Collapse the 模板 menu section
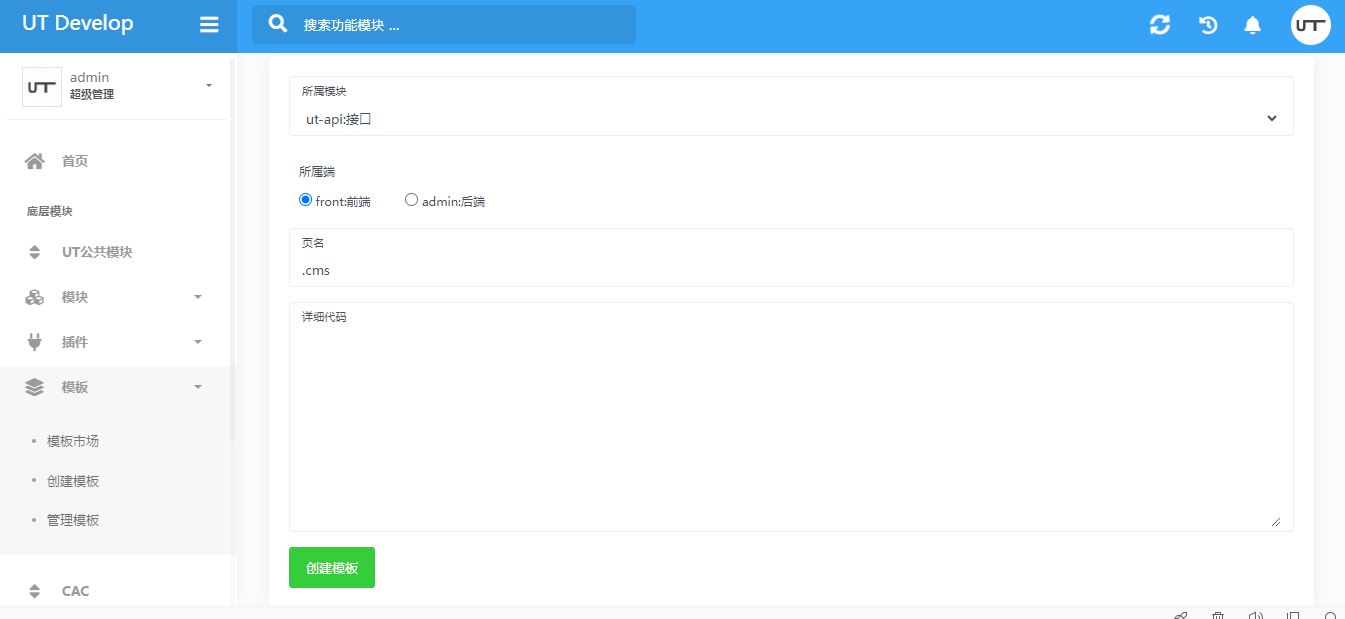 (x=198, y=387)
